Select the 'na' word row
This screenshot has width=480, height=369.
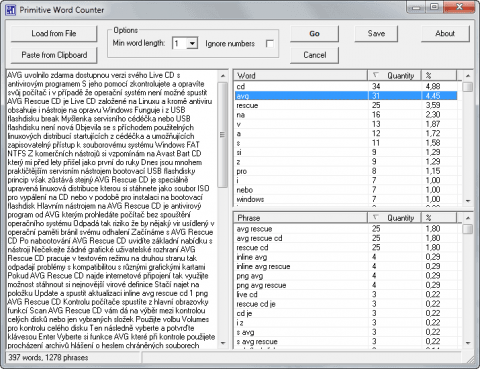[346, 115]
